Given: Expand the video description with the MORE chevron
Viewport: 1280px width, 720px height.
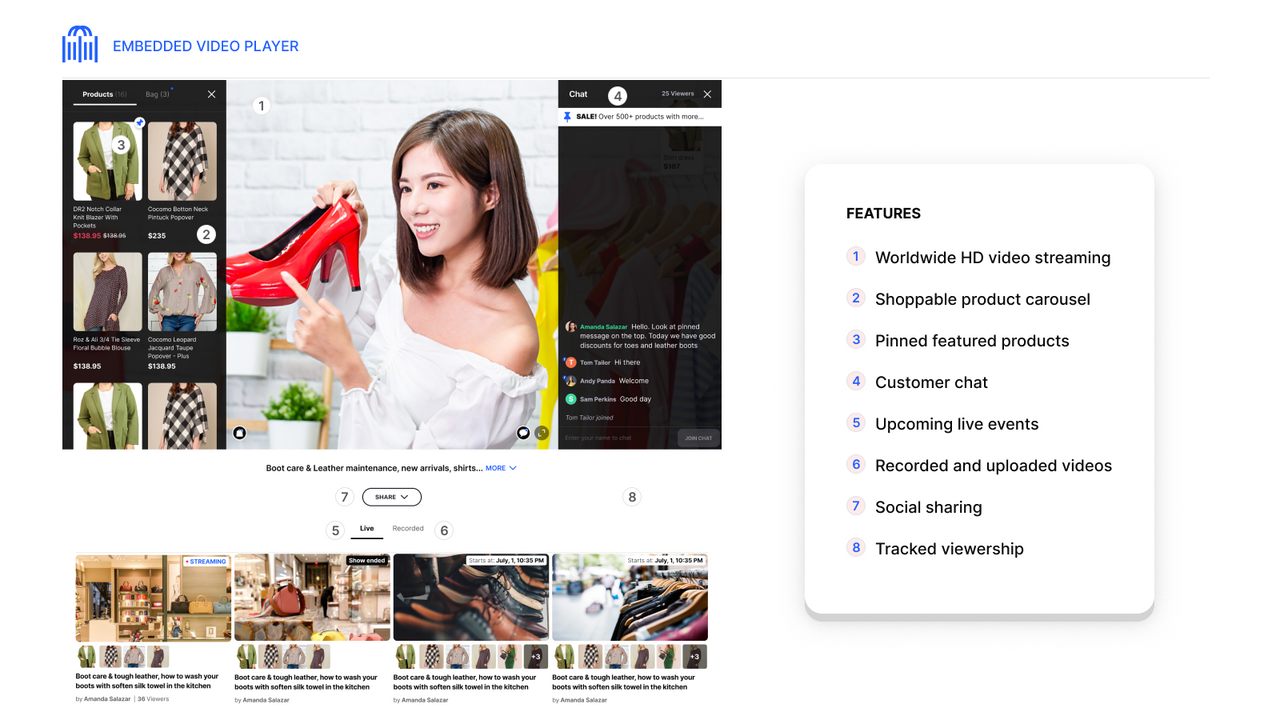Looking at the screenshot, I should point(500,467).
